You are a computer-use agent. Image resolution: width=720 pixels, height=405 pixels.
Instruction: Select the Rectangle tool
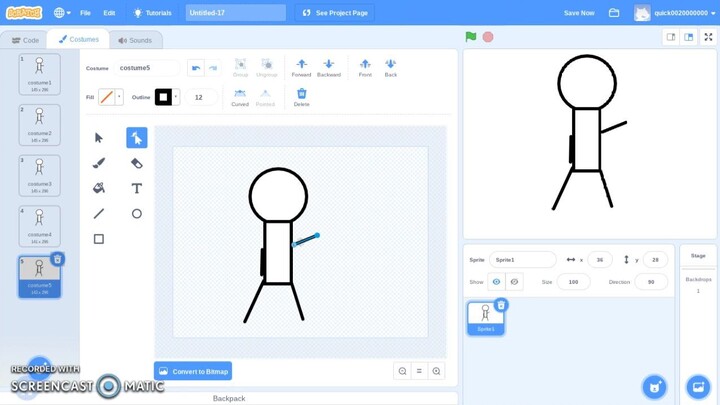99,239
